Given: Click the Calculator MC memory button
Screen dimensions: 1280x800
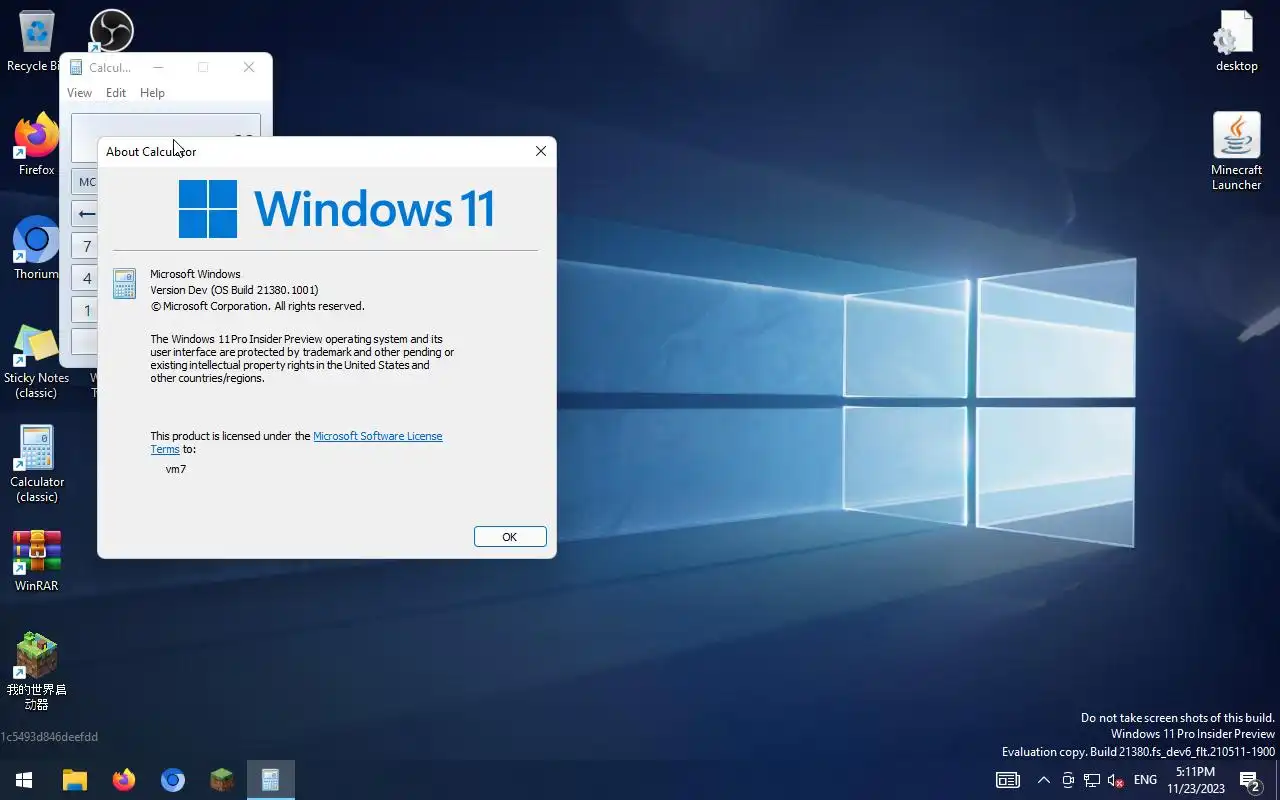Looking at the screenshot, I should [x=84, y=182].
